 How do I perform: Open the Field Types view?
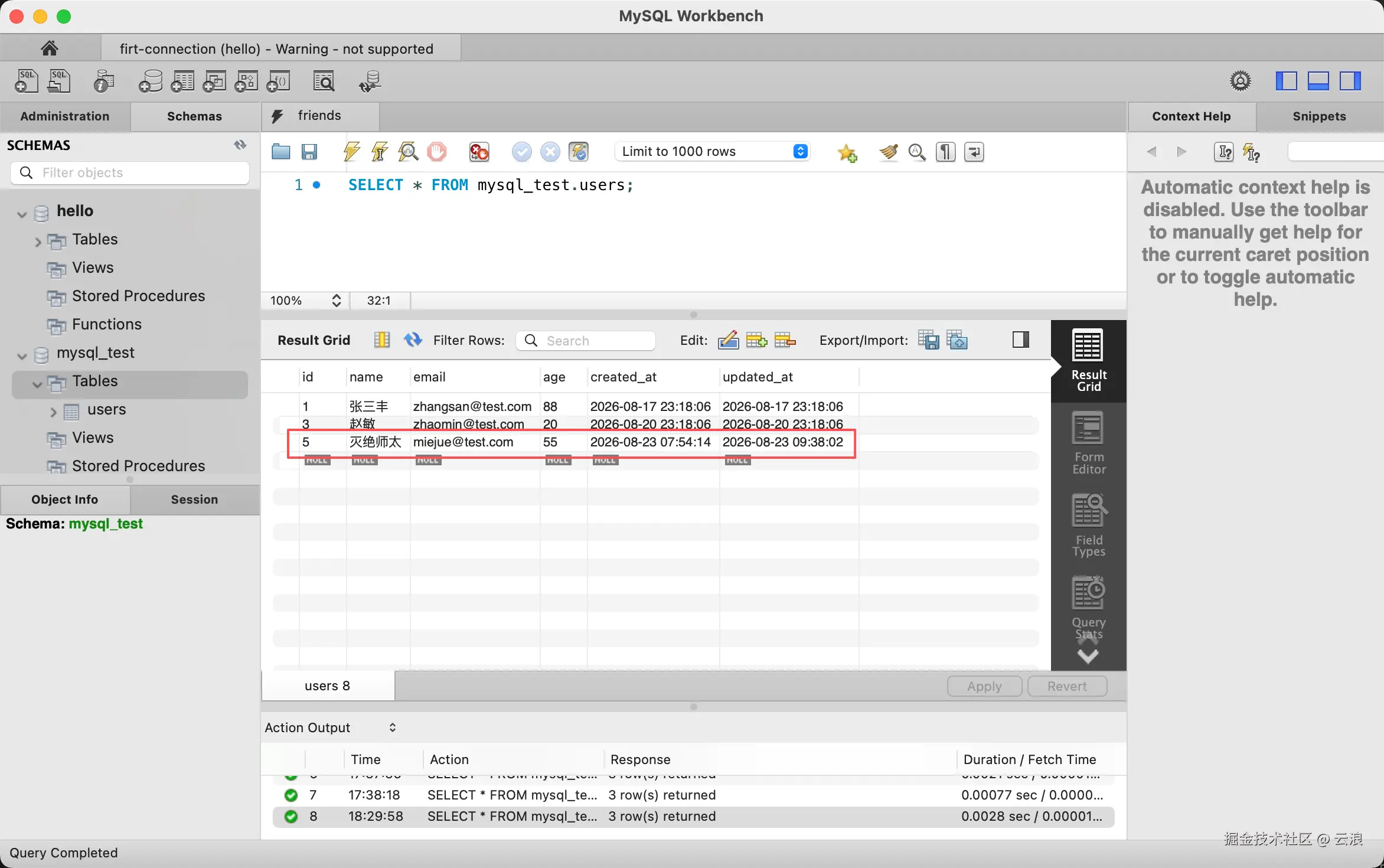tap(1088, 525)
